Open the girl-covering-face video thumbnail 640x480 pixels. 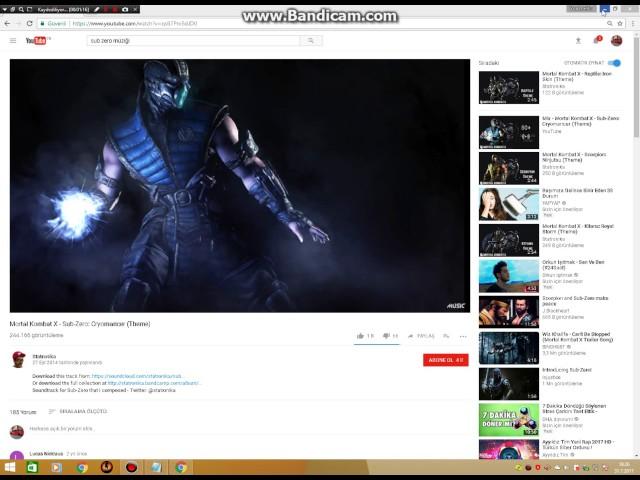509,204
